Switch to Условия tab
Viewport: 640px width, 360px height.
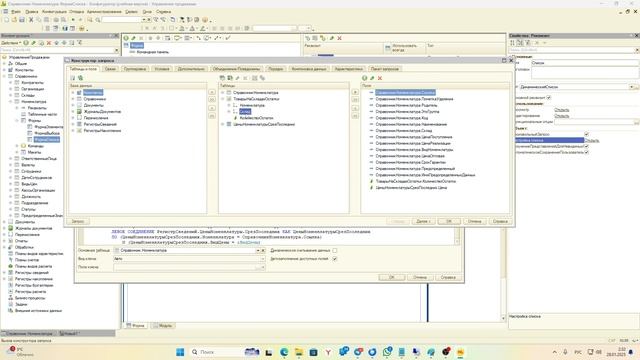[x=162, y=69]
